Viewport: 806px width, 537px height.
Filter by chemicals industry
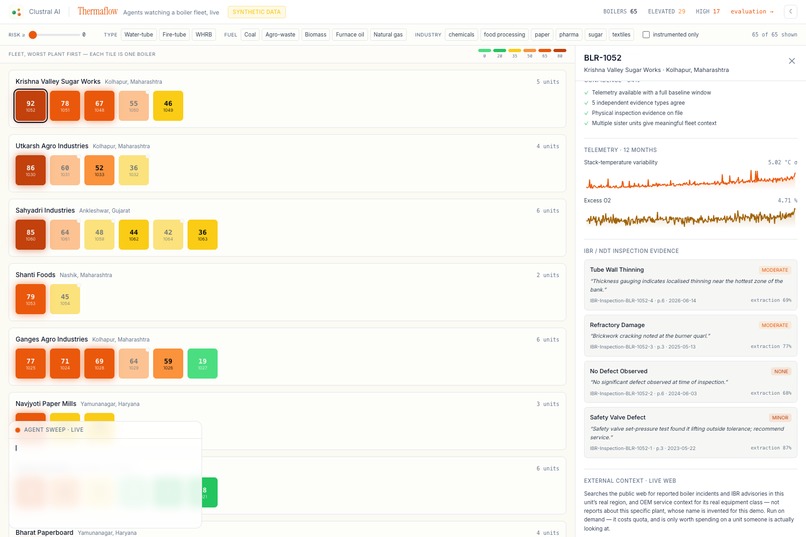coord(461,35)
